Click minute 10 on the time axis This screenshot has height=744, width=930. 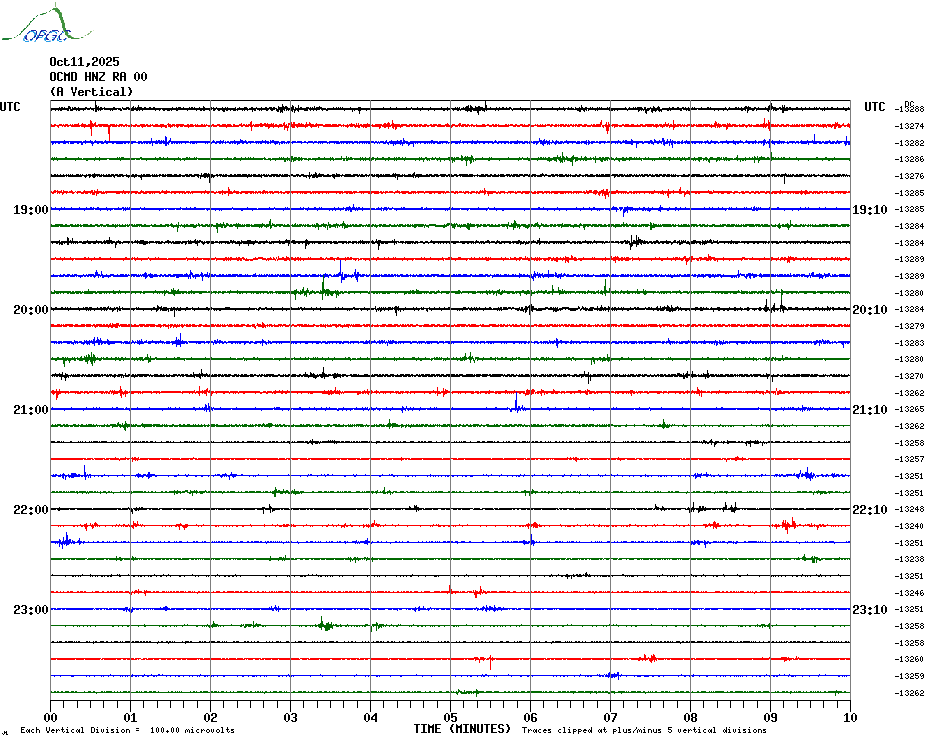[850, 717]
